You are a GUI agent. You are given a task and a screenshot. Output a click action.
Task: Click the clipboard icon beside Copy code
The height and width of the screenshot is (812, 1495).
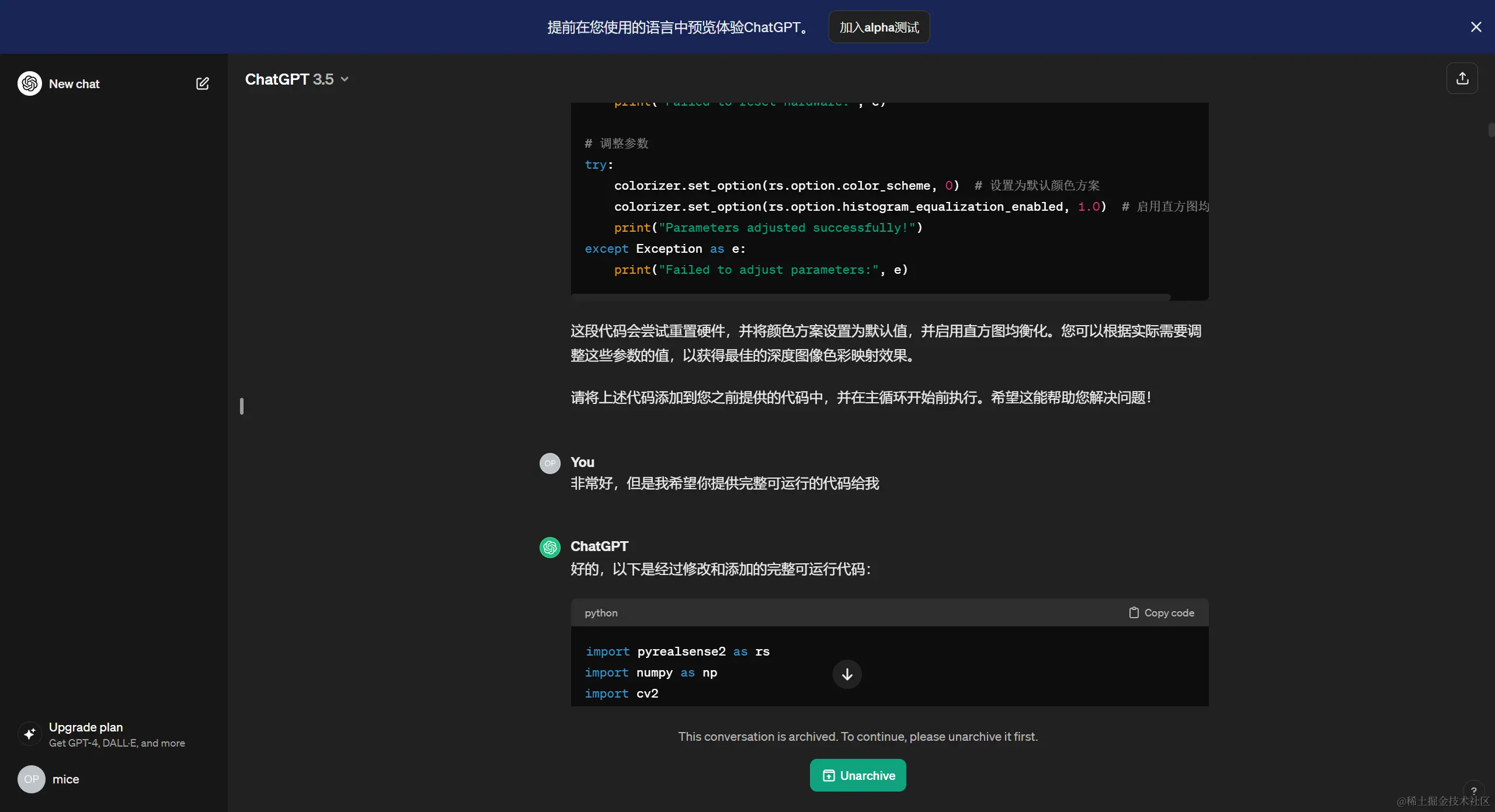pyautogui.click(x=1134, y=612)
